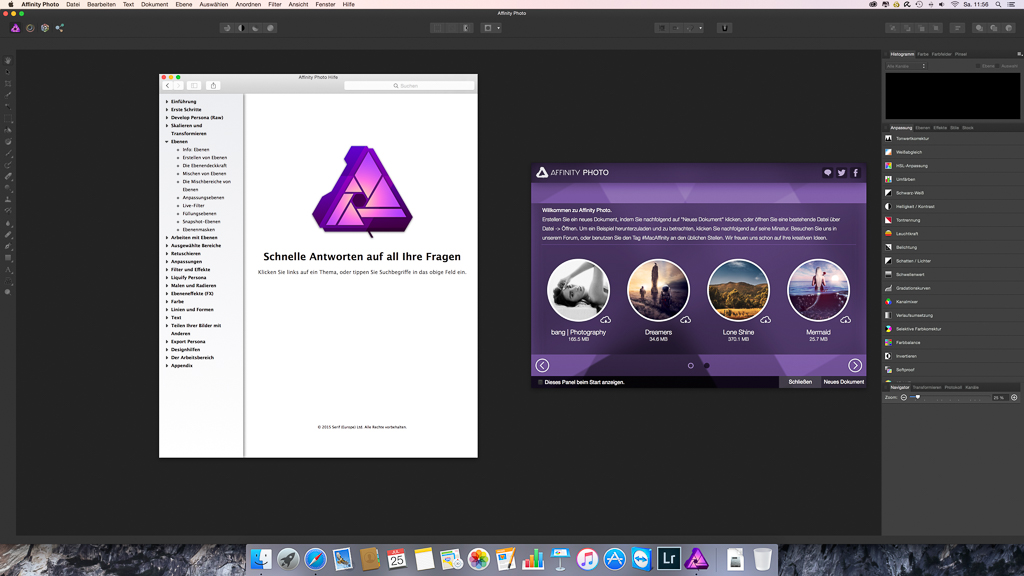
Task: Open the Twitter icon in welcome panel
Action: coord(841,172)
